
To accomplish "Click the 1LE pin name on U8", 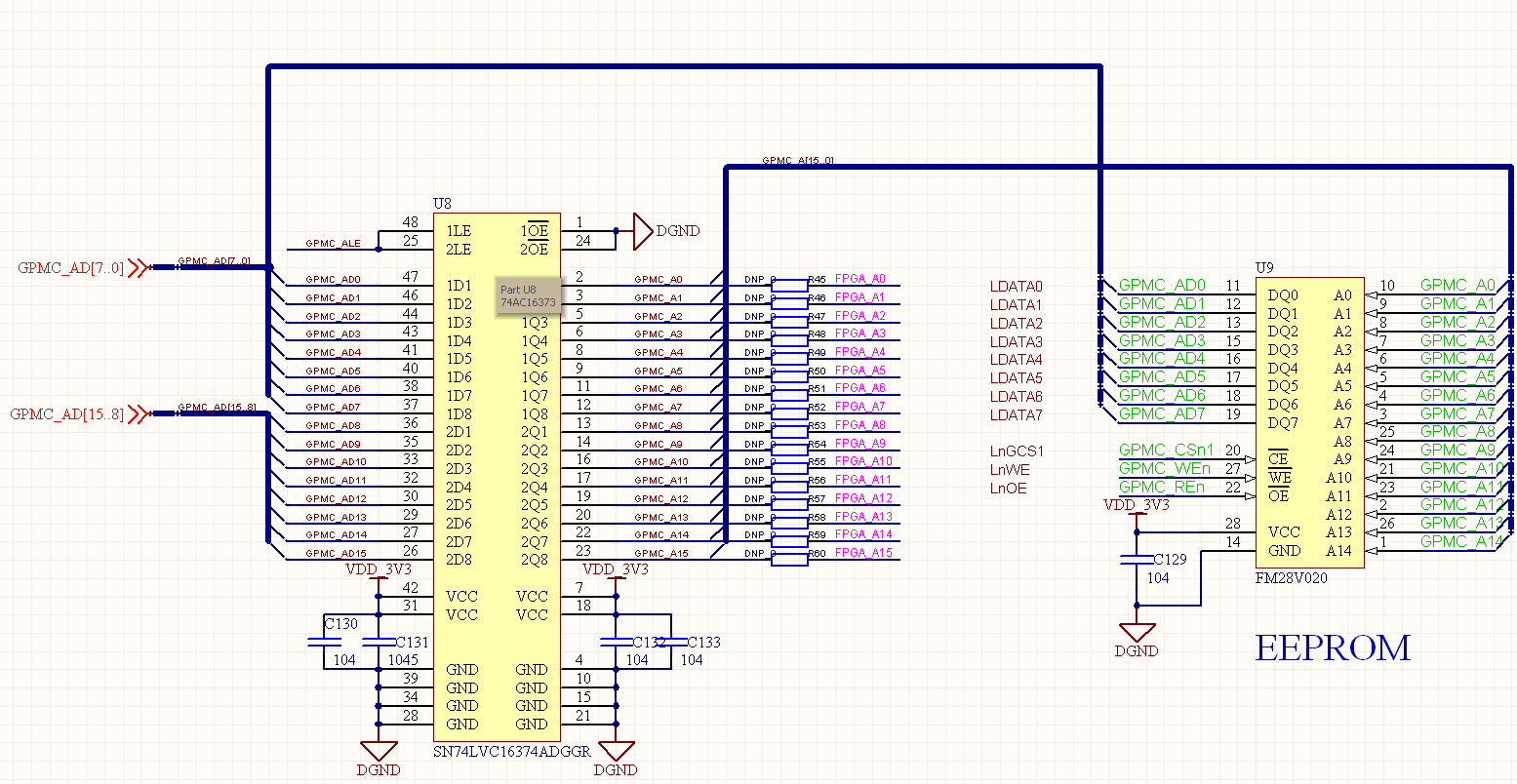I will pyautogui.click(x=459, y=231).
